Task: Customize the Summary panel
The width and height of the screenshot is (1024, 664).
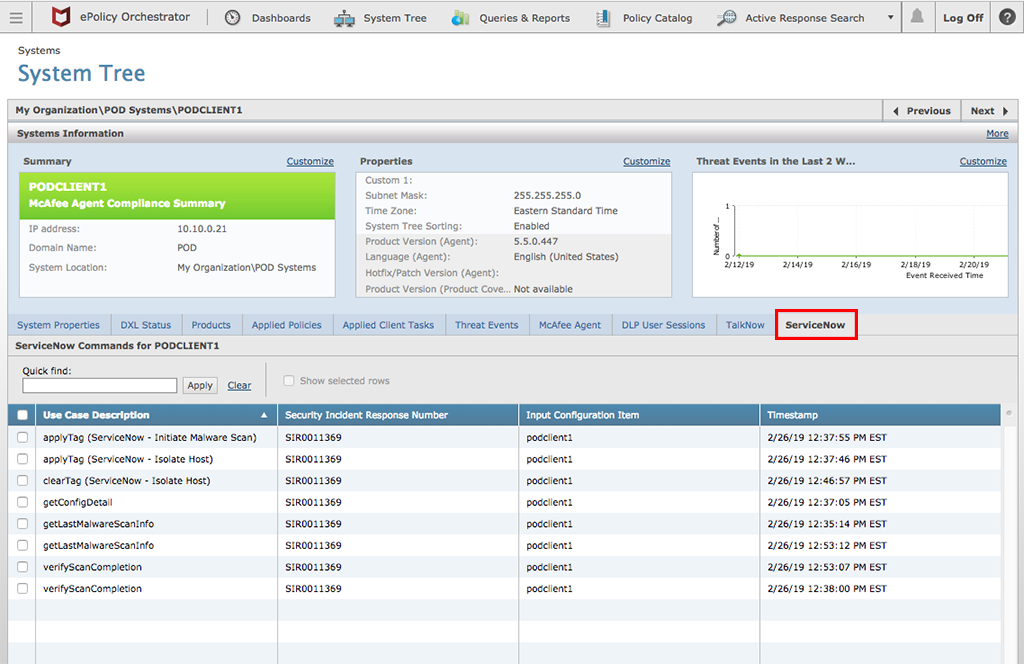Action: [x=310, y=162]
